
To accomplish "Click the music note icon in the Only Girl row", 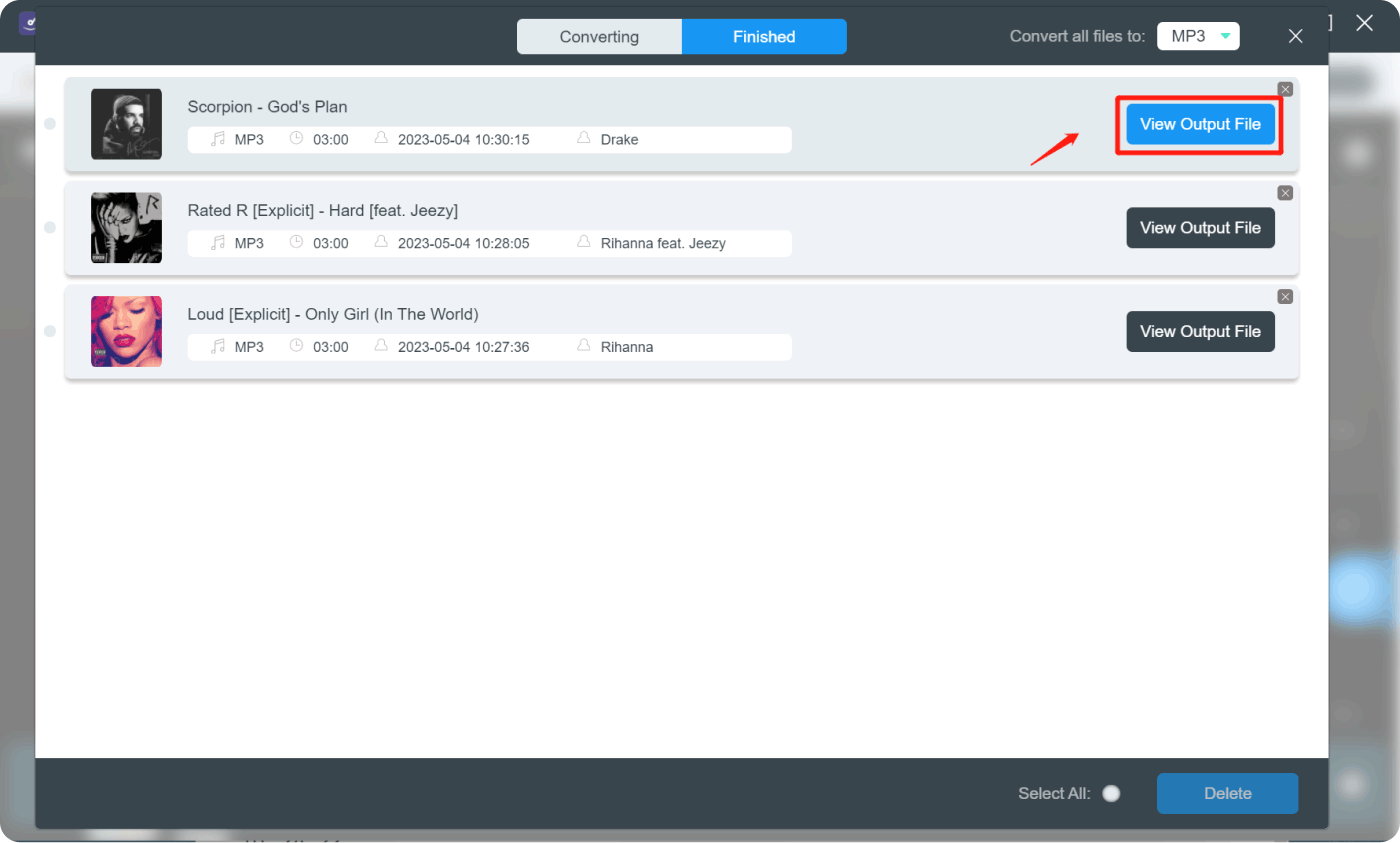I will (x=218, y=347).
